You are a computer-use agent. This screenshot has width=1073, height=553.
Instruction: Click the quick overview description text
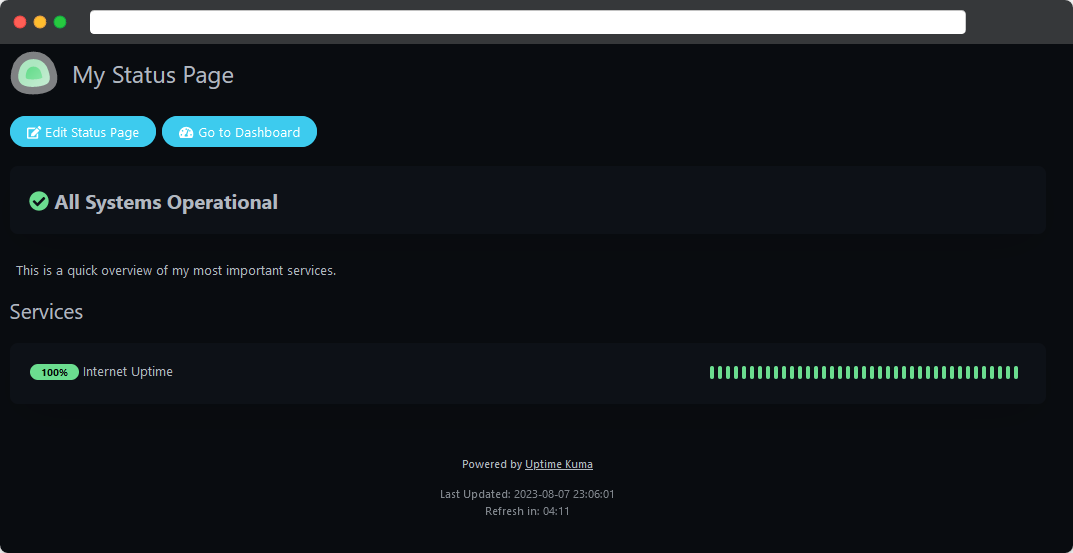pyautogui.click(x=176, y=270)
